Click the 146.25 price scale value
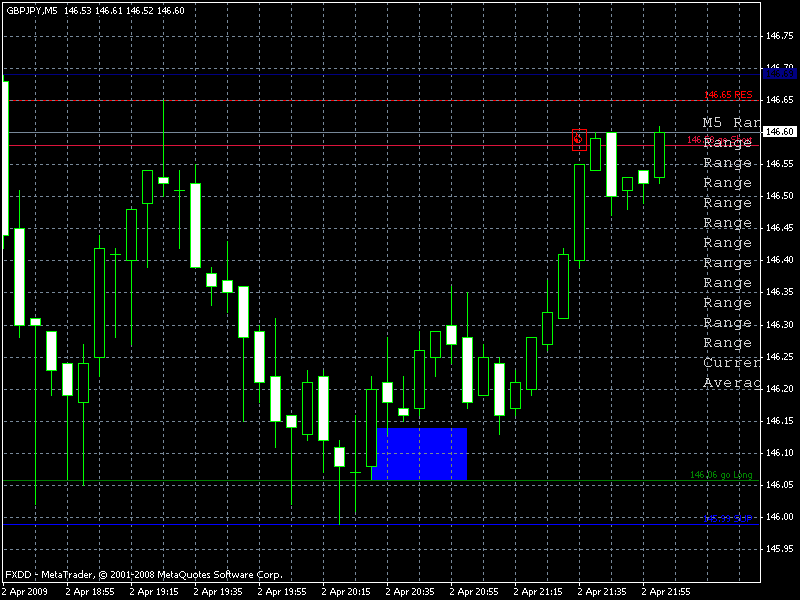Viewport: 800px width, 600px height. [780, 357]
